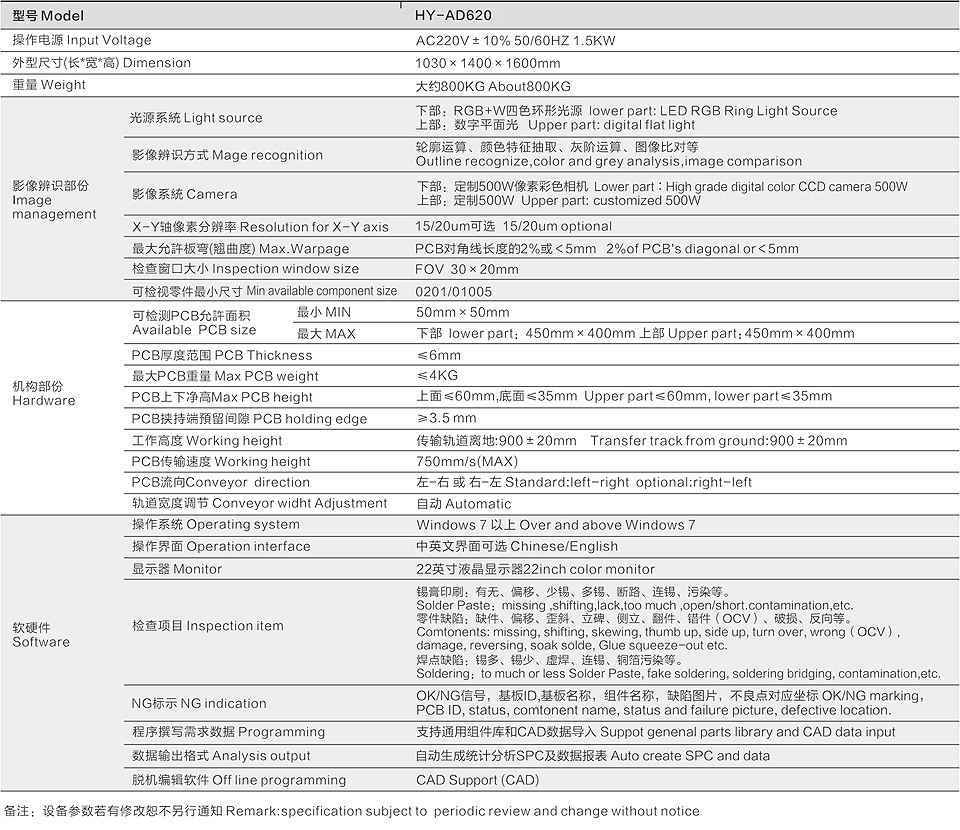The image size is (960, 830).
Task: Click the Monitor row label
Action: coord(177,570)
